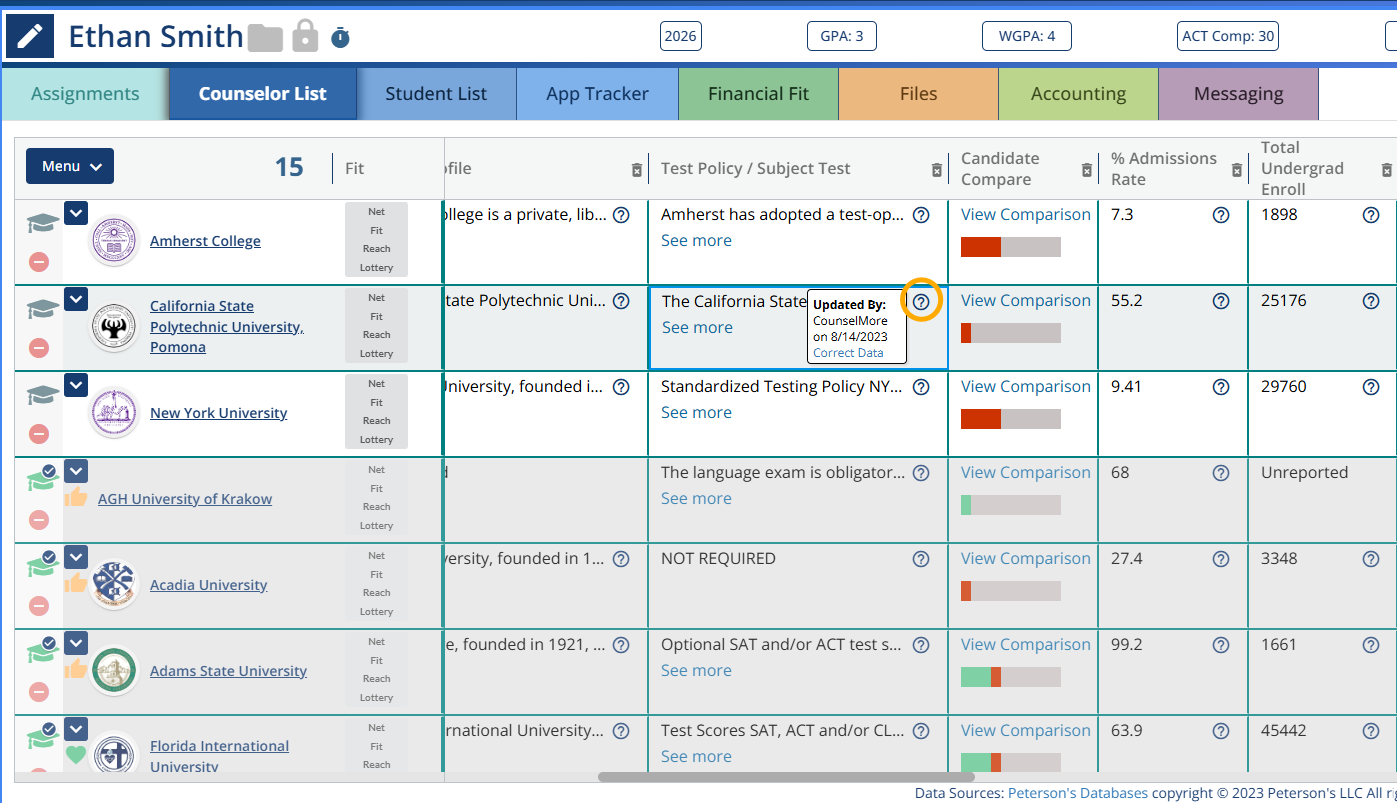1397x803 pixels.
Task: Open Adams State University link
Action: point(228,671)
